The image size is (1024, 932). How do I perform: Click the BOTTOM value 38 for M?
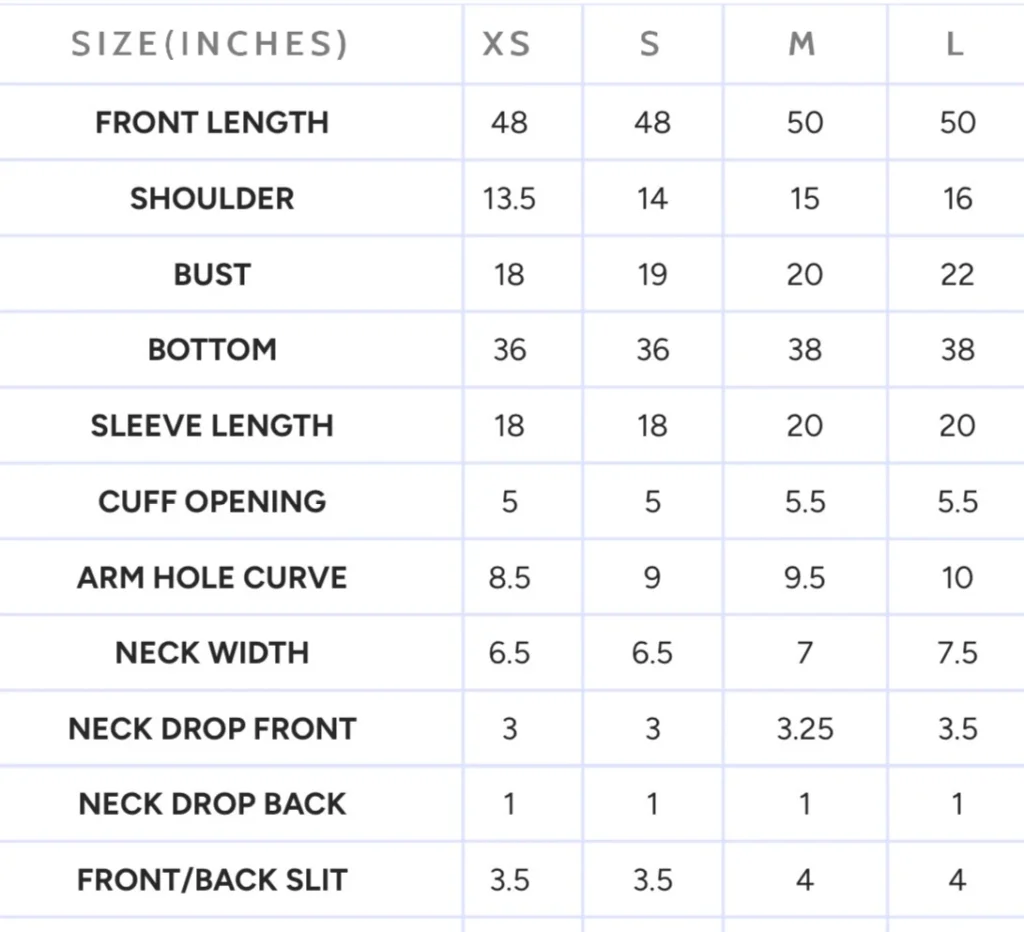(x=805, y=350)
